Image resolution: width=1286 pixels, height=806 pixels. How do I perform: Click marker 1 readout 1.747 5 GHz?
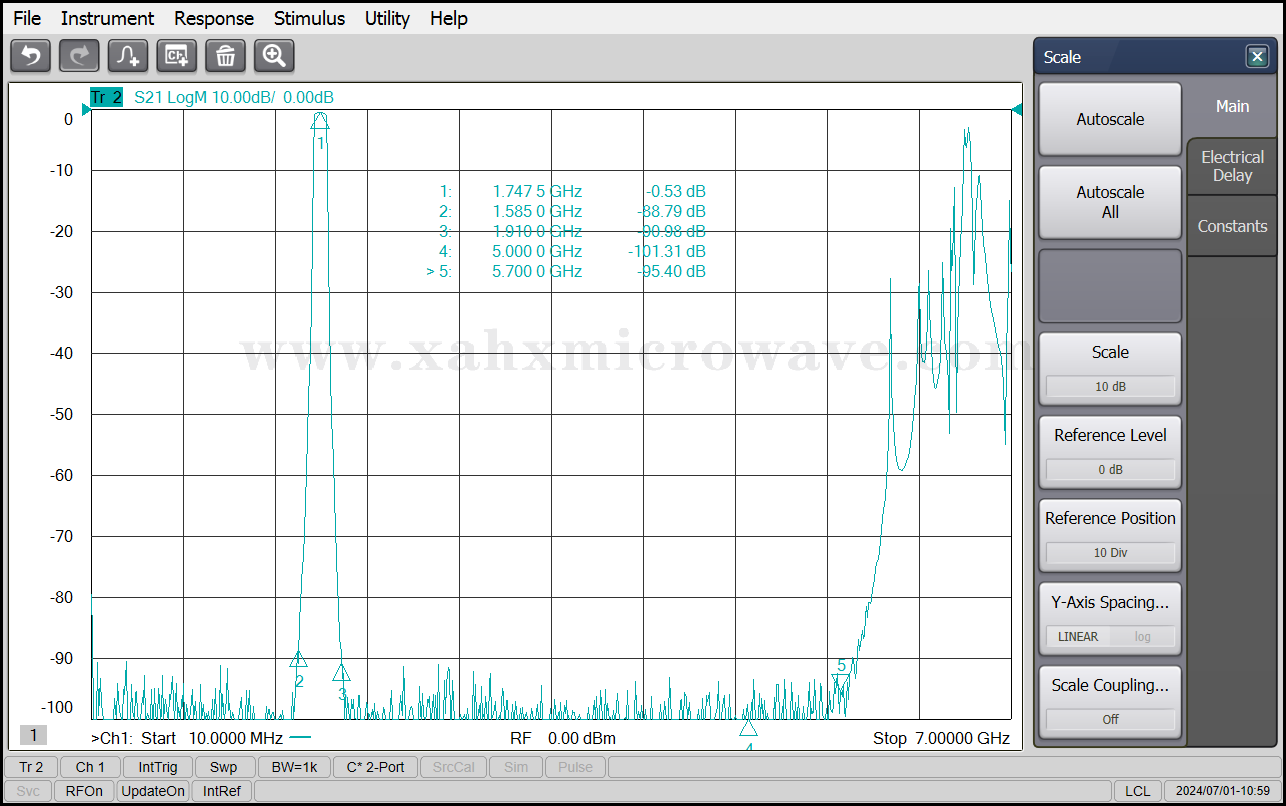tap(537, 191)
